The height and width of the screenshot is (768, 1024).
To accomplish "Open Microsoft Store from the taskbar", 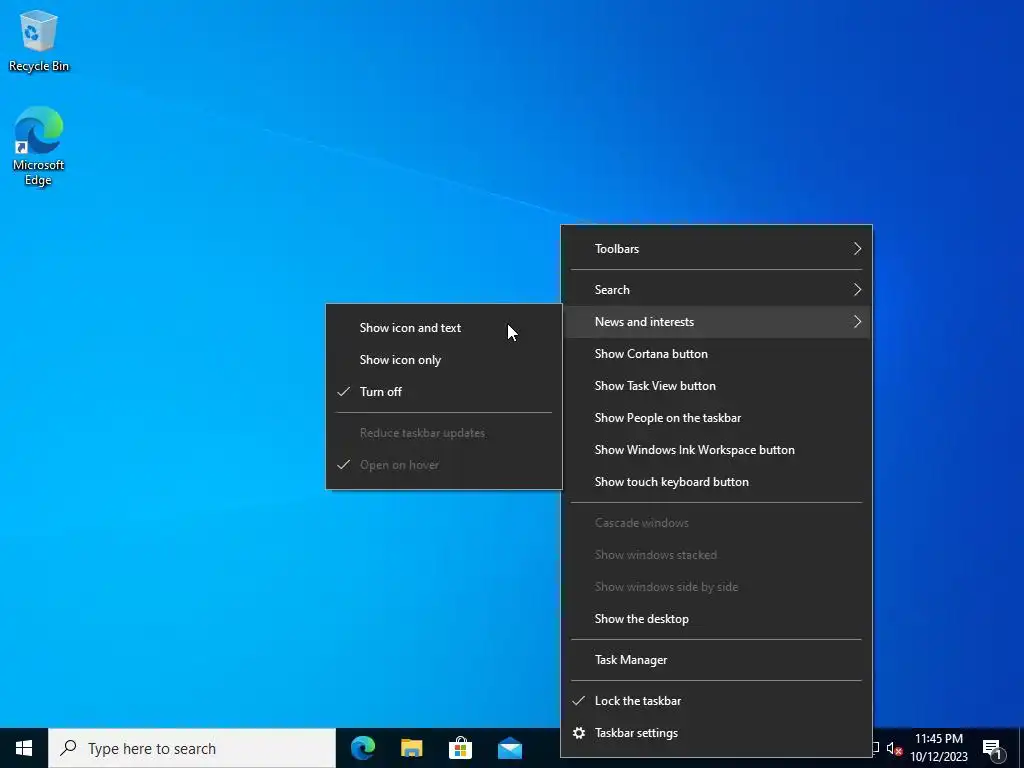I will coord(460,748).
